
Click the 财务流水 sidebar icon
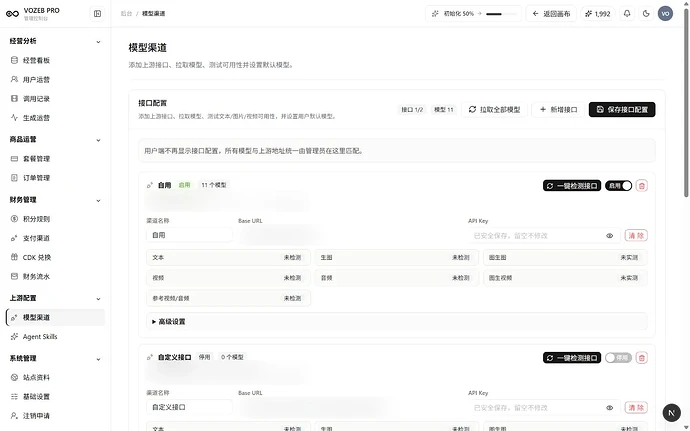[14, 276]
